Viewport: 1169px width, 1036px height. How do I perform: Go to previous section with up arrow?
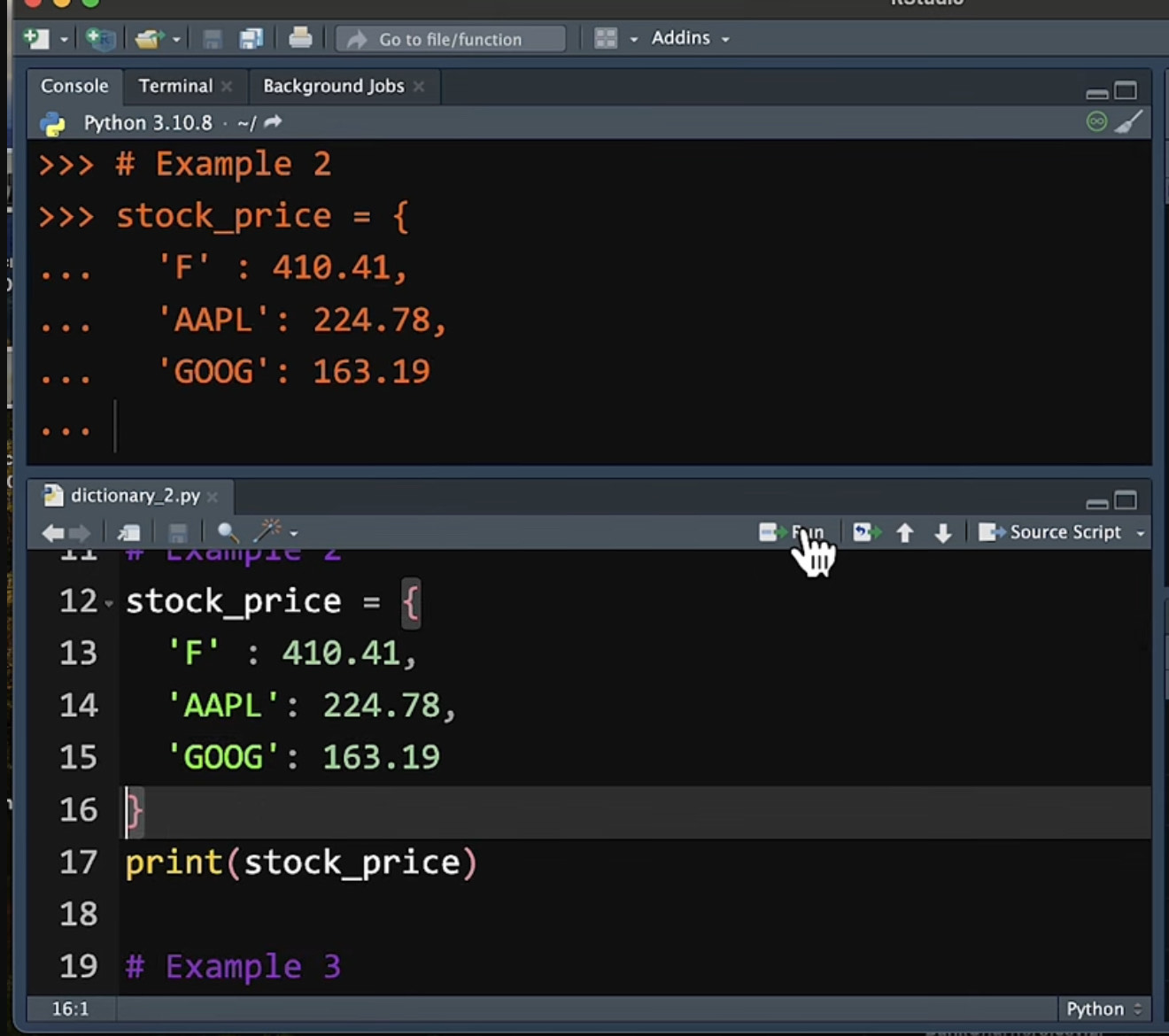(x=904, y=532)
